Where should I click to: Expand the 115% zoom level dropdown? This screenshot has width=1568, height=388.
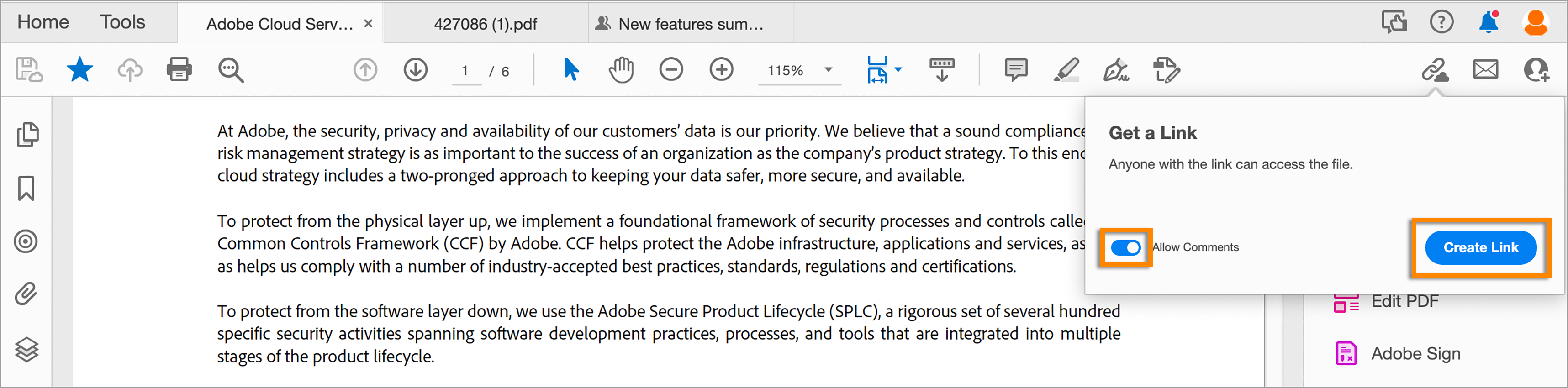(829, 70)
